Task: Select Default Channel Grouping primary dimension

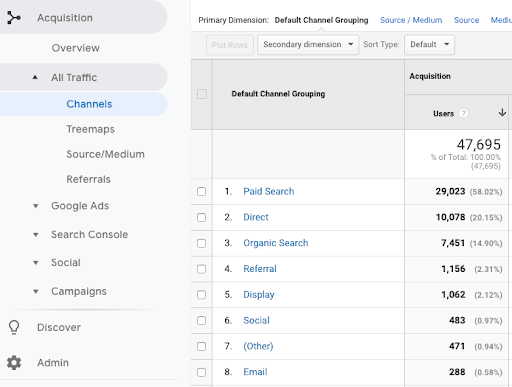Action: click(321, 20)
